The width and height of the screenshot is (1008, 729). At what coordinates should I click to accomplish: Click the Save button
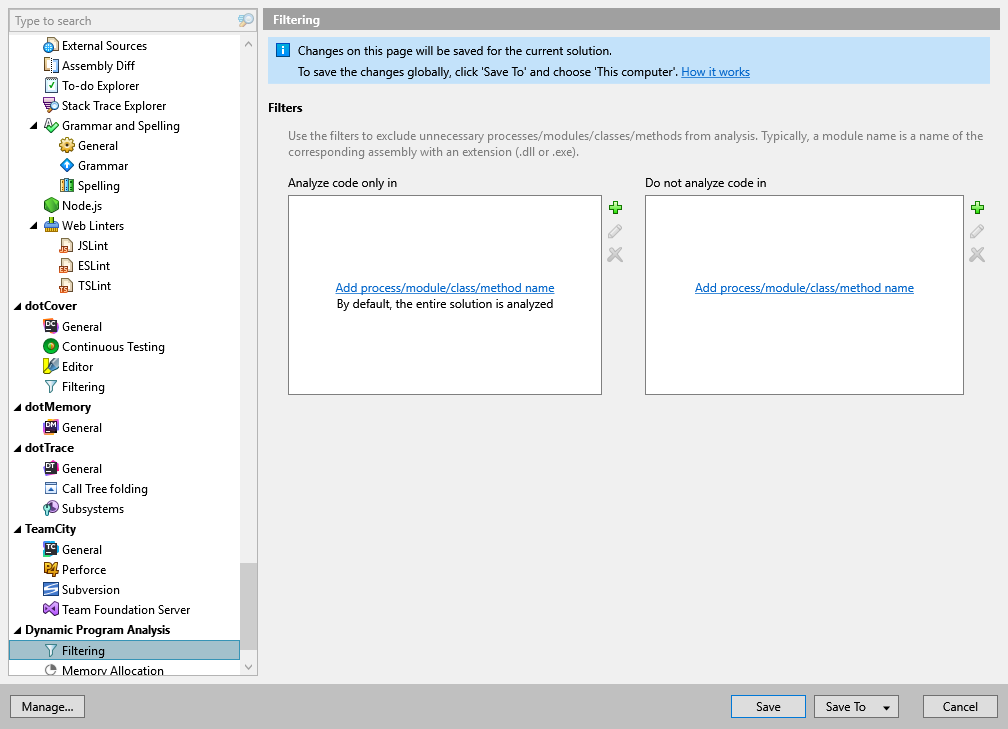767,706
